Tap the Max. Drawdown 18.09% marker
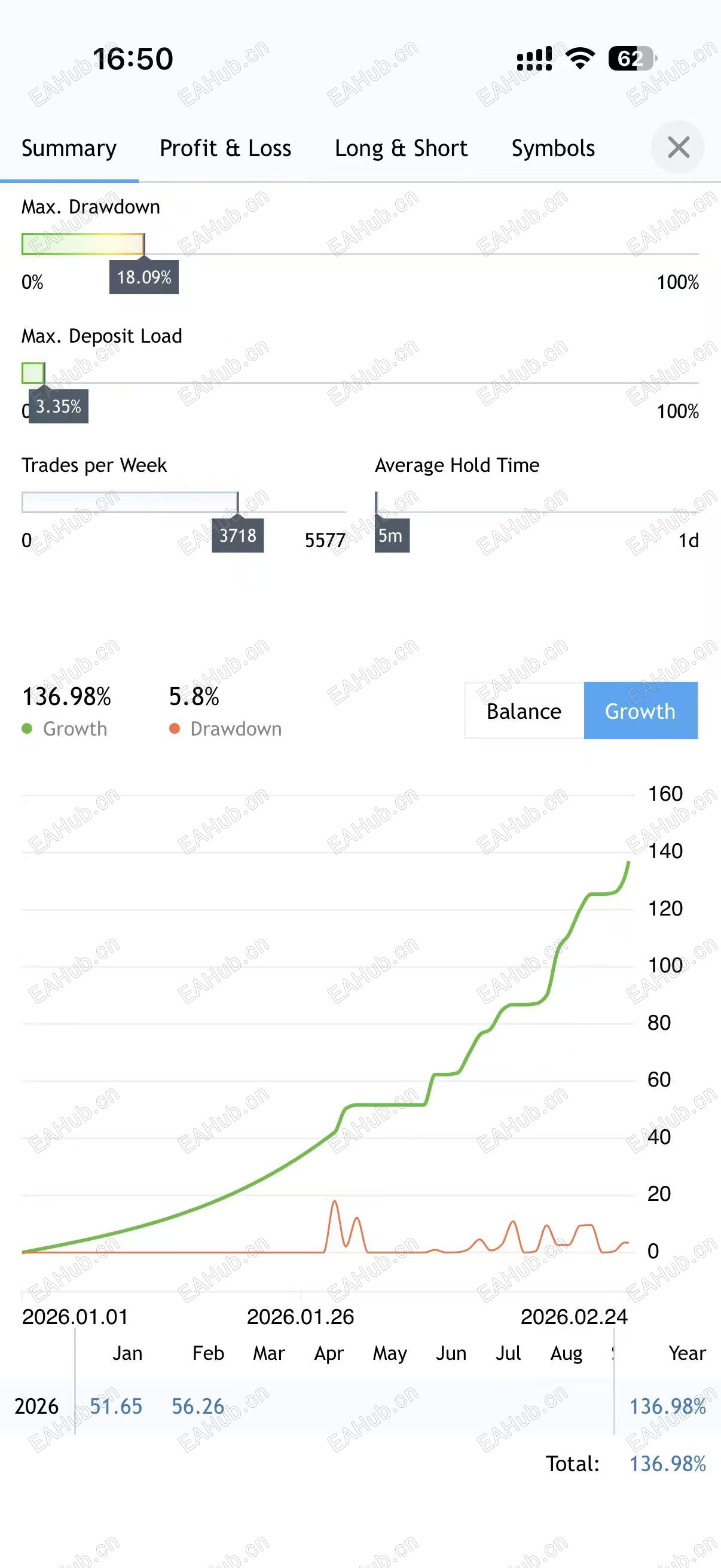Screen dimensions: 721x1568 coord(144,277)
